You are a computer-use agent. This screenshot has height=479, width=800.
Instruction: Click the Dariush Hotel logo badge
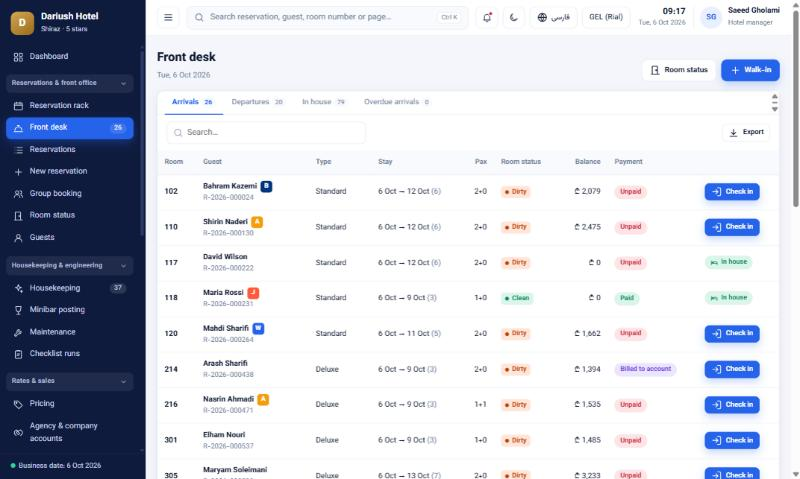coord(22,23)
